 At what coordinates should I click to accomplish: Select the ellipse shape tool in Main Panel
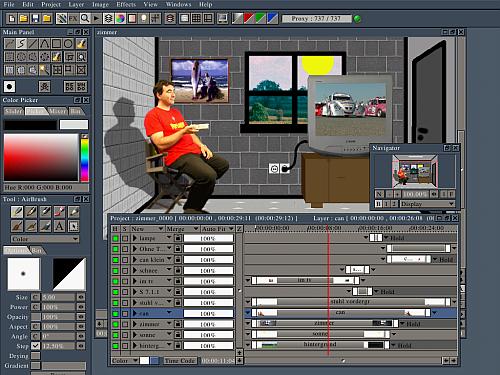tap(68, 44)
